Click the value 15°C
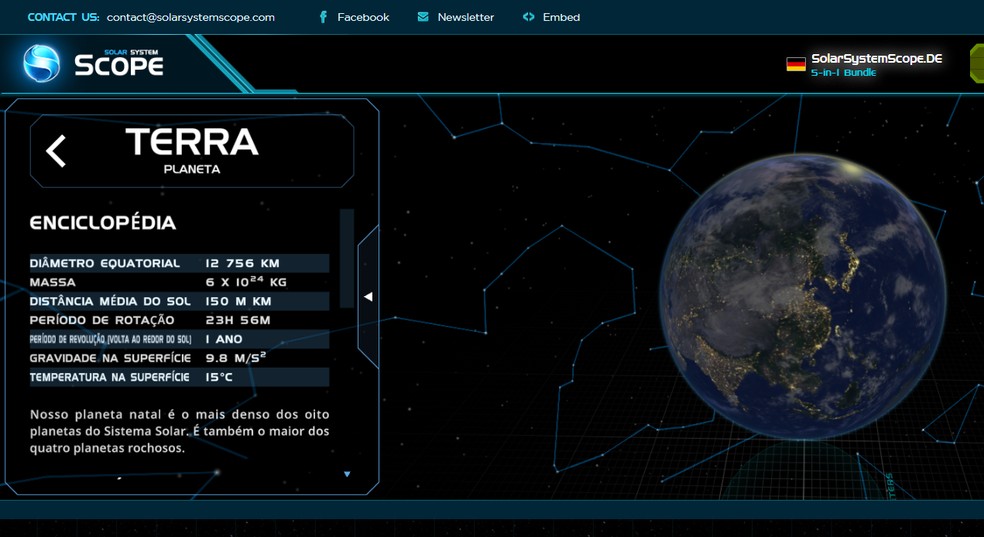 point(219,377)
